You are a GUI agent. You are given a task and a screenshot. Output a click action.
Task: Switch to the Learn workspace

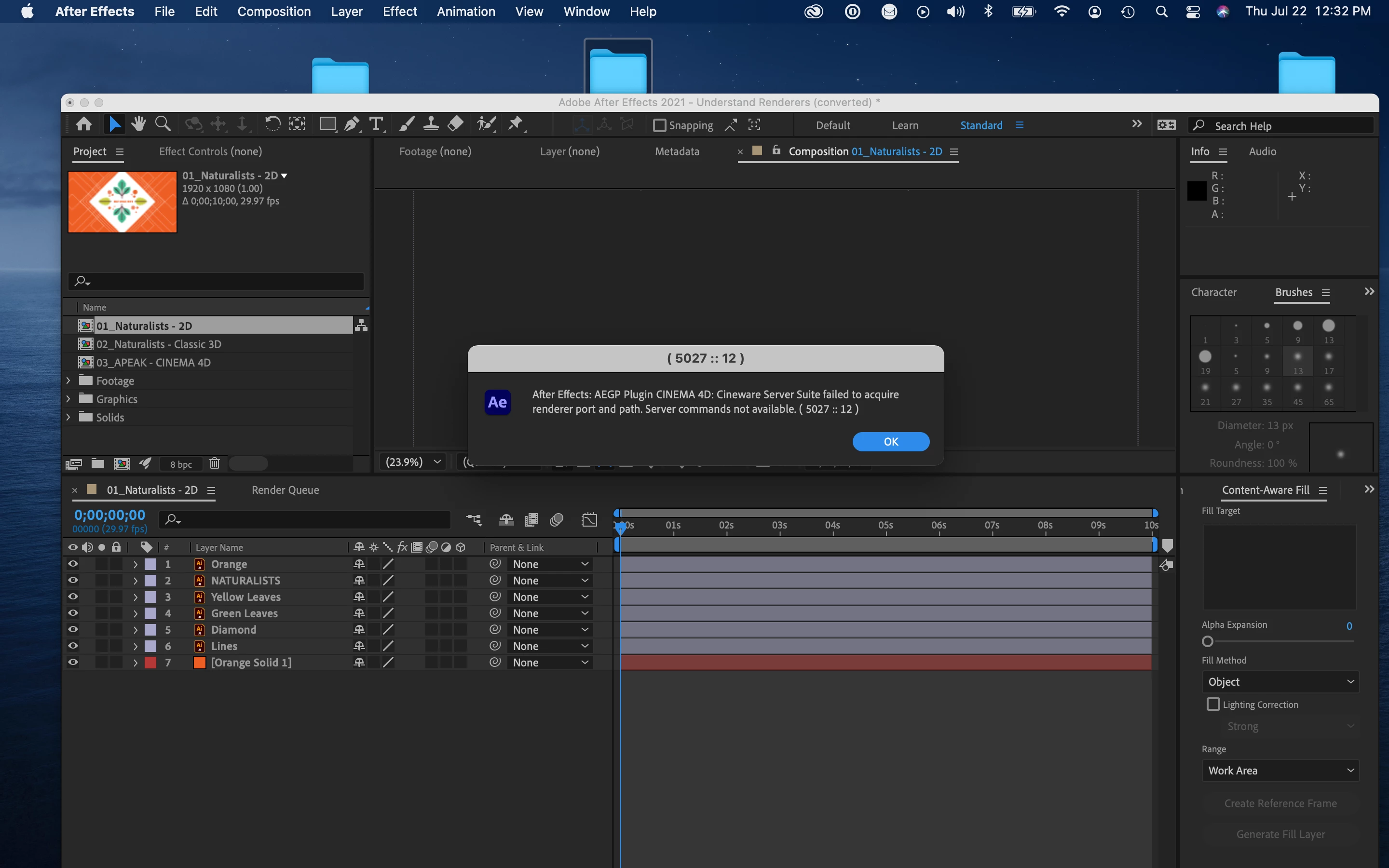[905, 125]
